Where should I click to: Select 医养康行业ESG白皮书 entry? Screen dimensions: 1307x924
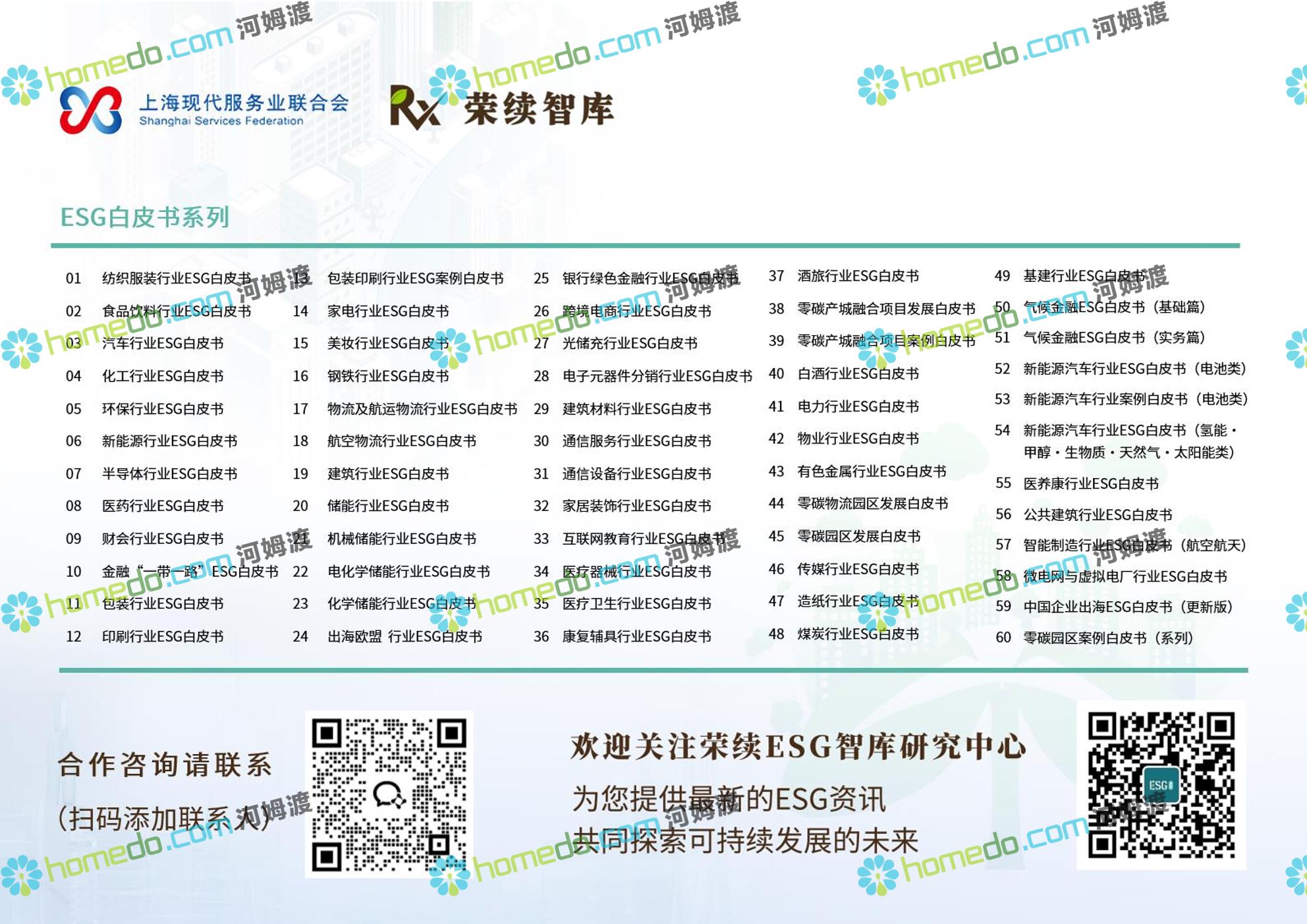point(1090,483)
